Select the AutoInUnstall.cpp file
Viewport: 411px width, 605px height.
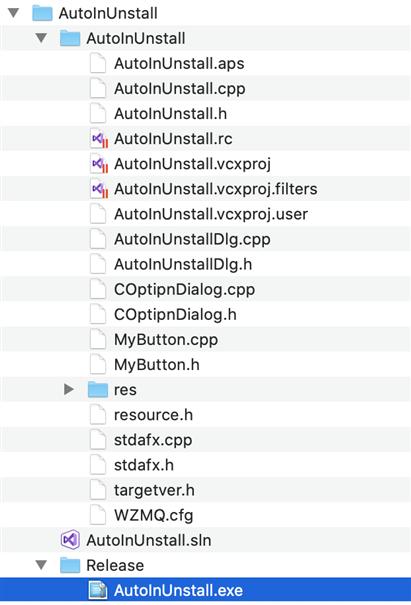click(x=205, y=89)
